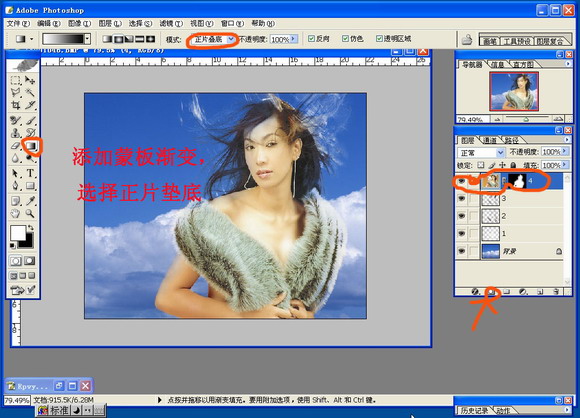
Task: Open the gradient picker dropdown arrow
Action: [88, 39]
